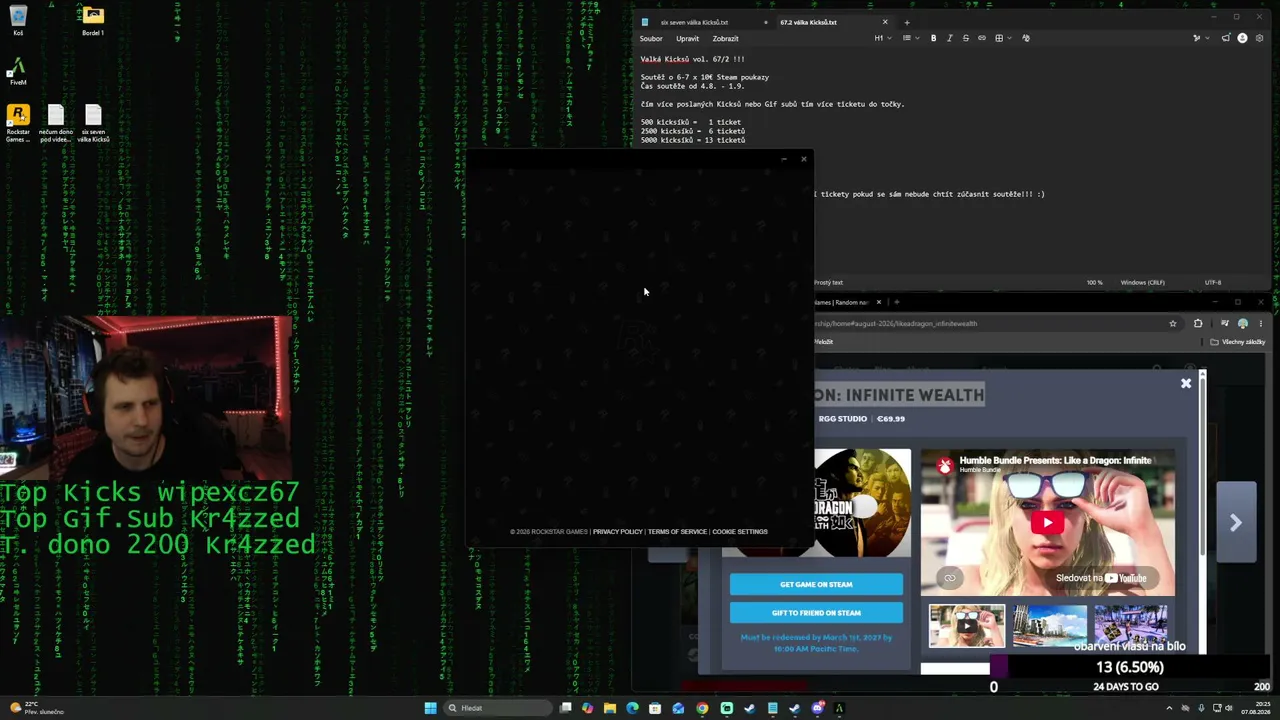1280x720 pixels.
Task: Open the Koš recycle bin desktop icon
Action: tap(18, 20)
